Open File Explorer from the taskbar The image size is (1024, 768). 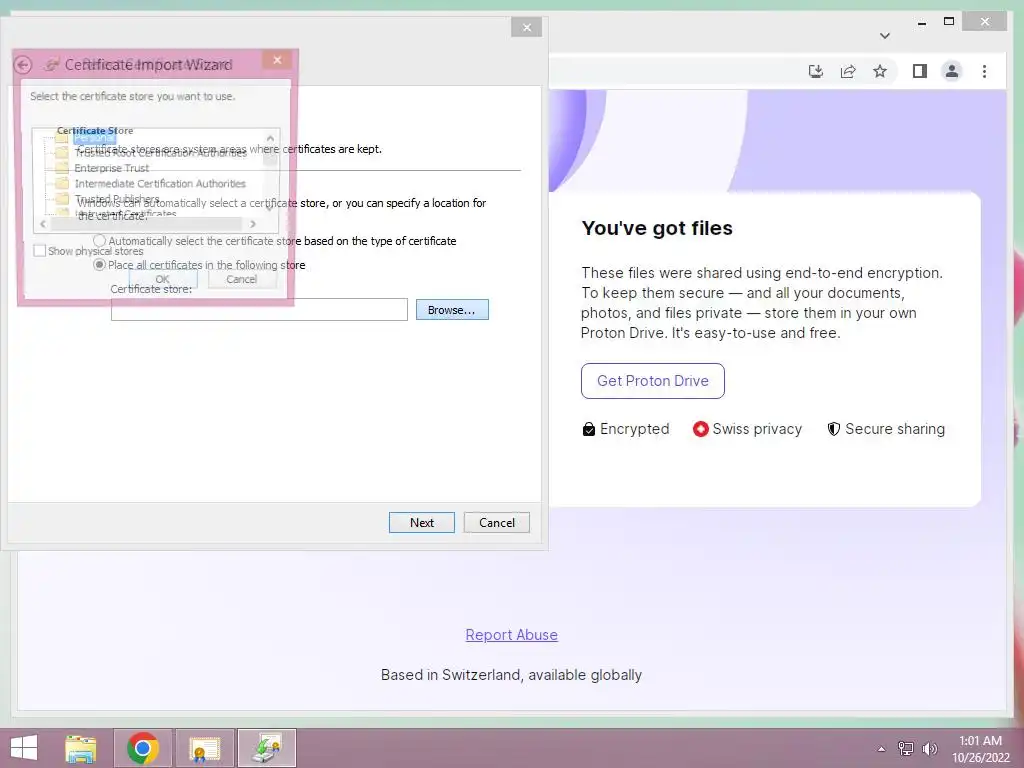coord(81,748)
